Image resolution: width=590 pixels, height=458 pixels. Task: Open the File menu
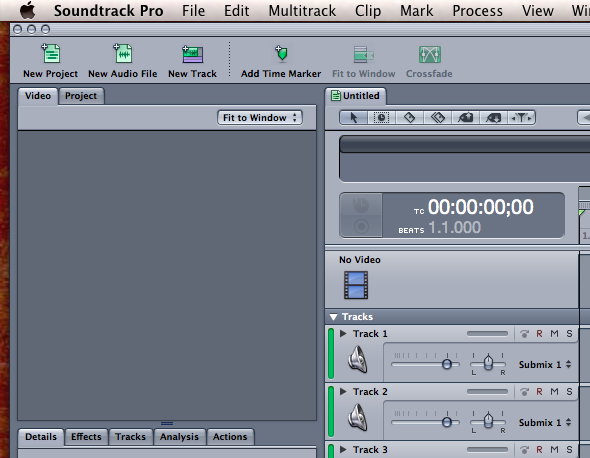pyautogui.click(x=193, y=11)
